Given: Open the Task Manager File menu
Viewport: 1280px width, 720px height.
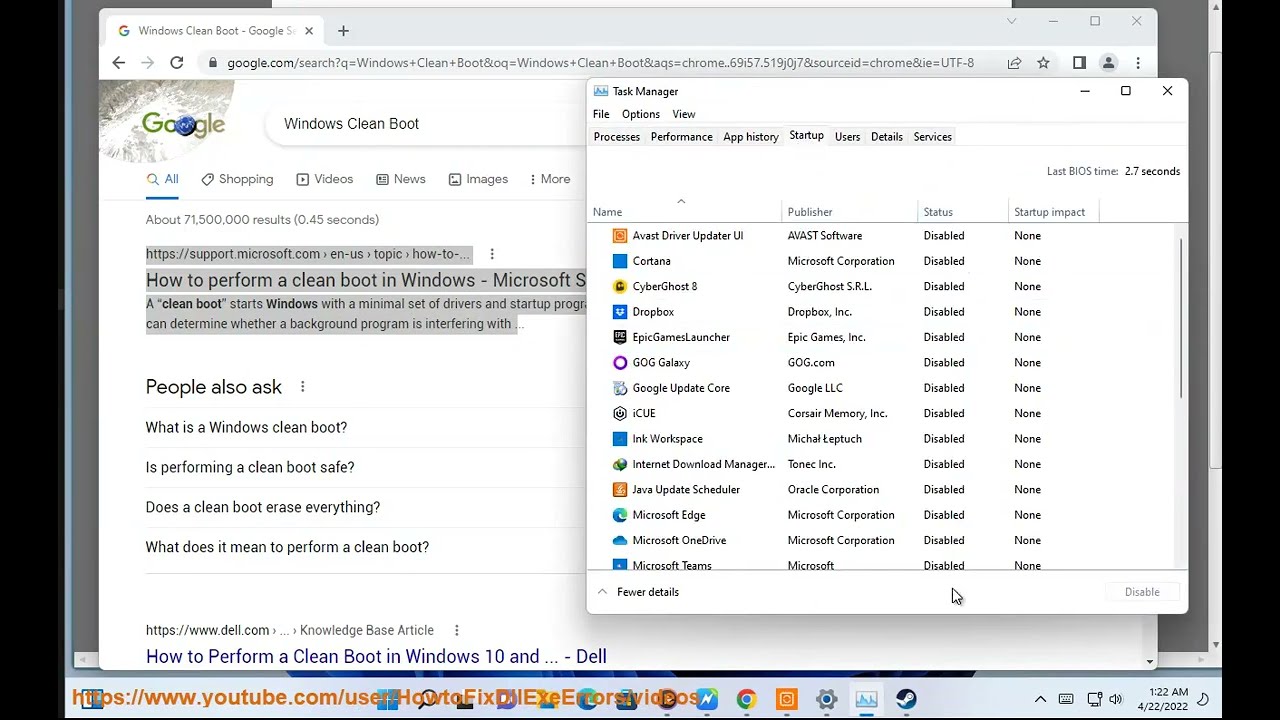Looking at the screenshot, I should 601,114.
